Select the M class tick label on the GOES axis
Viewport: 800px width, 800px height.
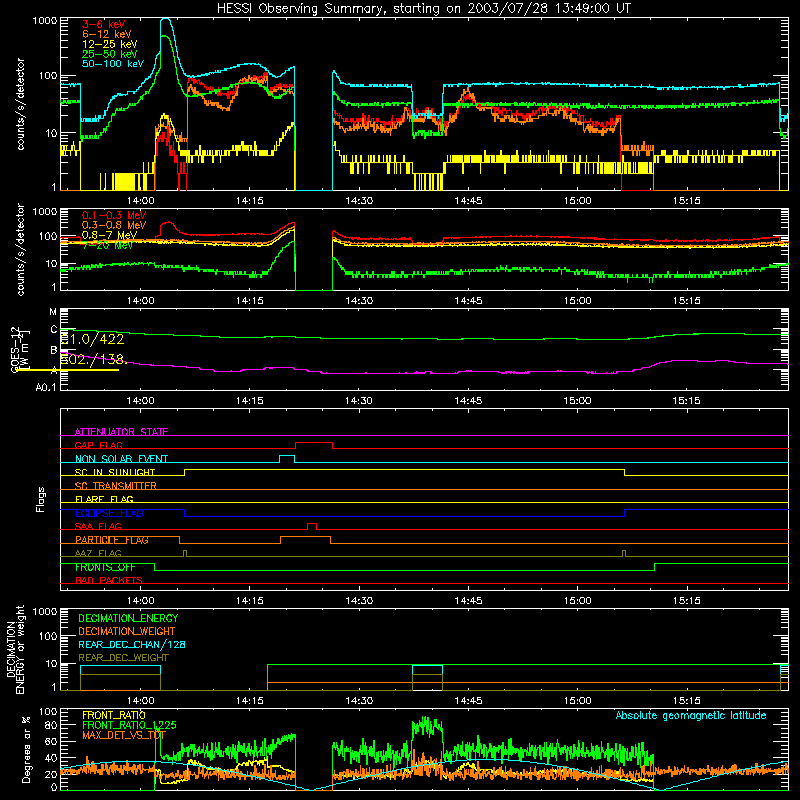click(x=53, y=312)
